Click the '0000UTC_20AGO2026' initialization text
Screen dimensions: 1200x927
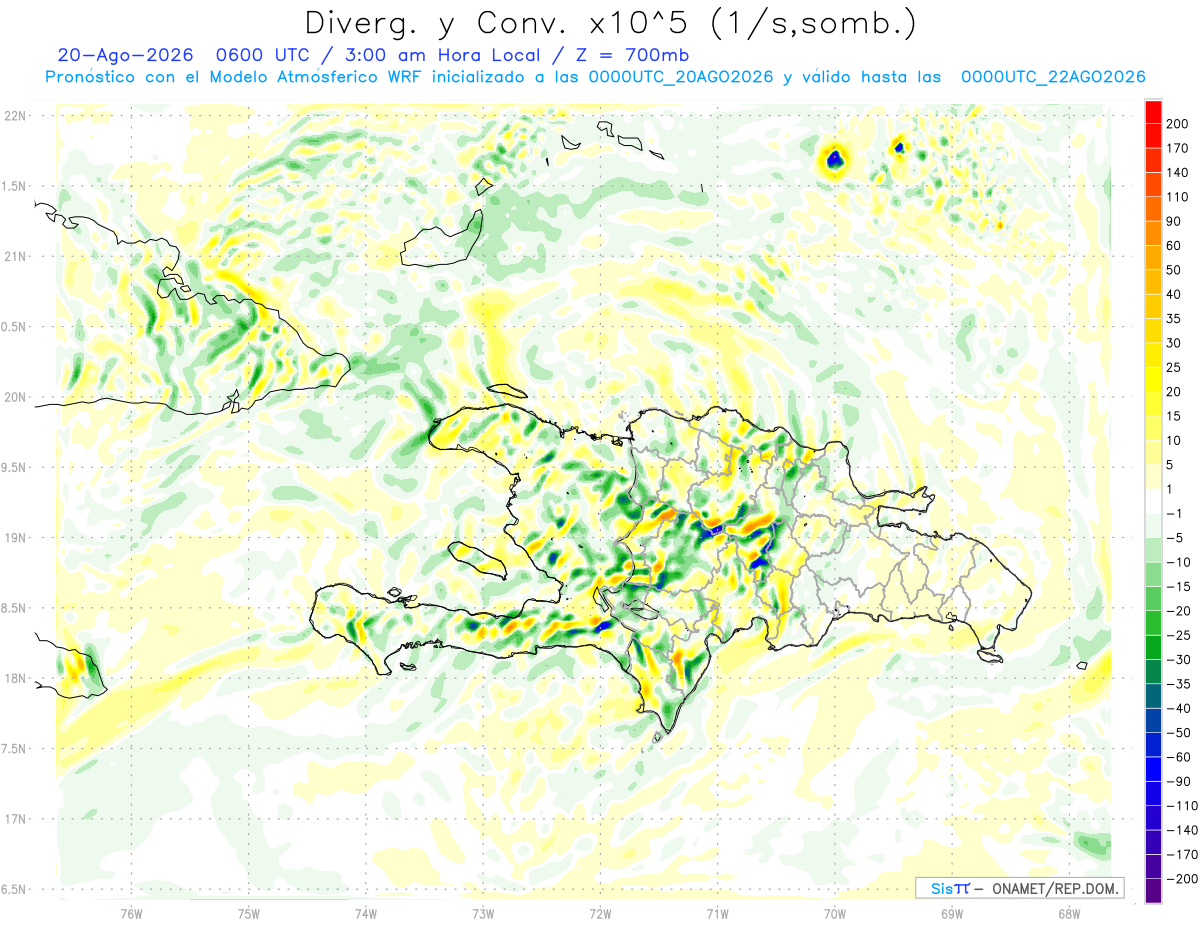[x=681, y=77]
